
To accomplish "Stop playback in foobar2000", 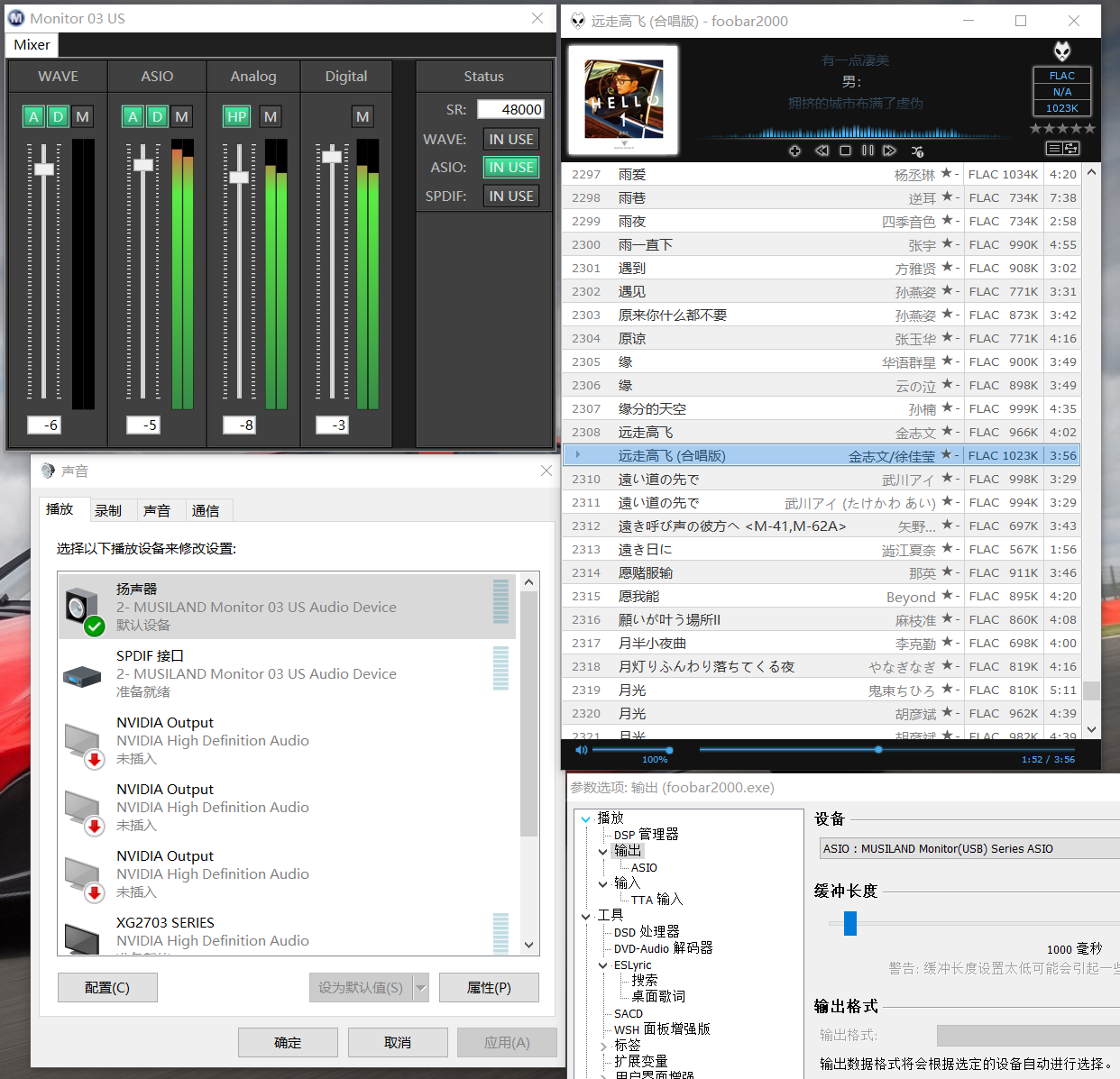I will click(x=845, y=151).
